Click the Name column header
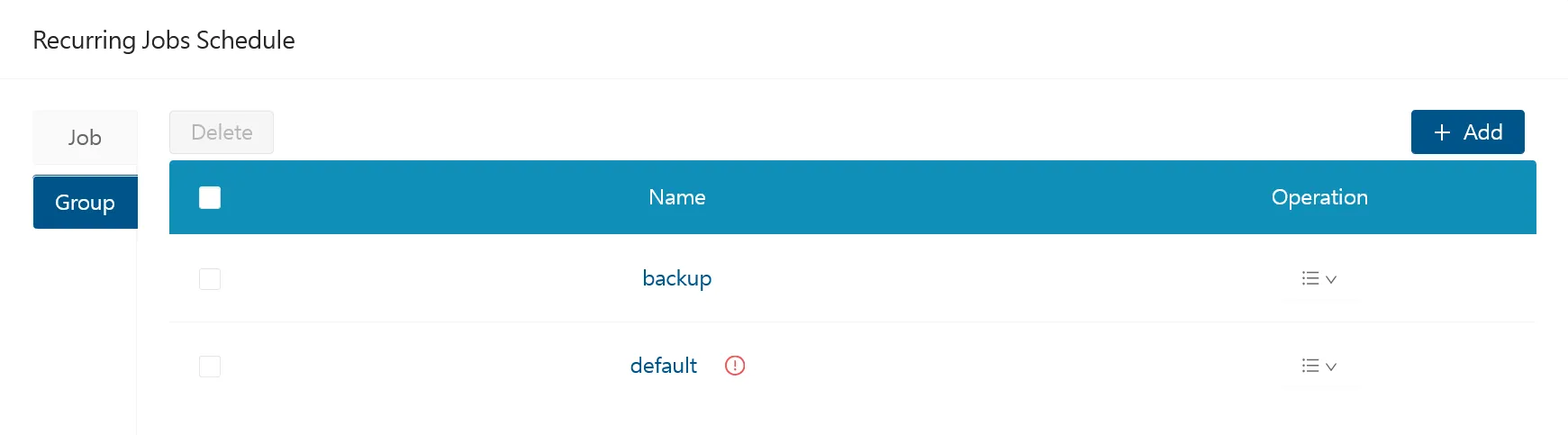 (676, 197)
